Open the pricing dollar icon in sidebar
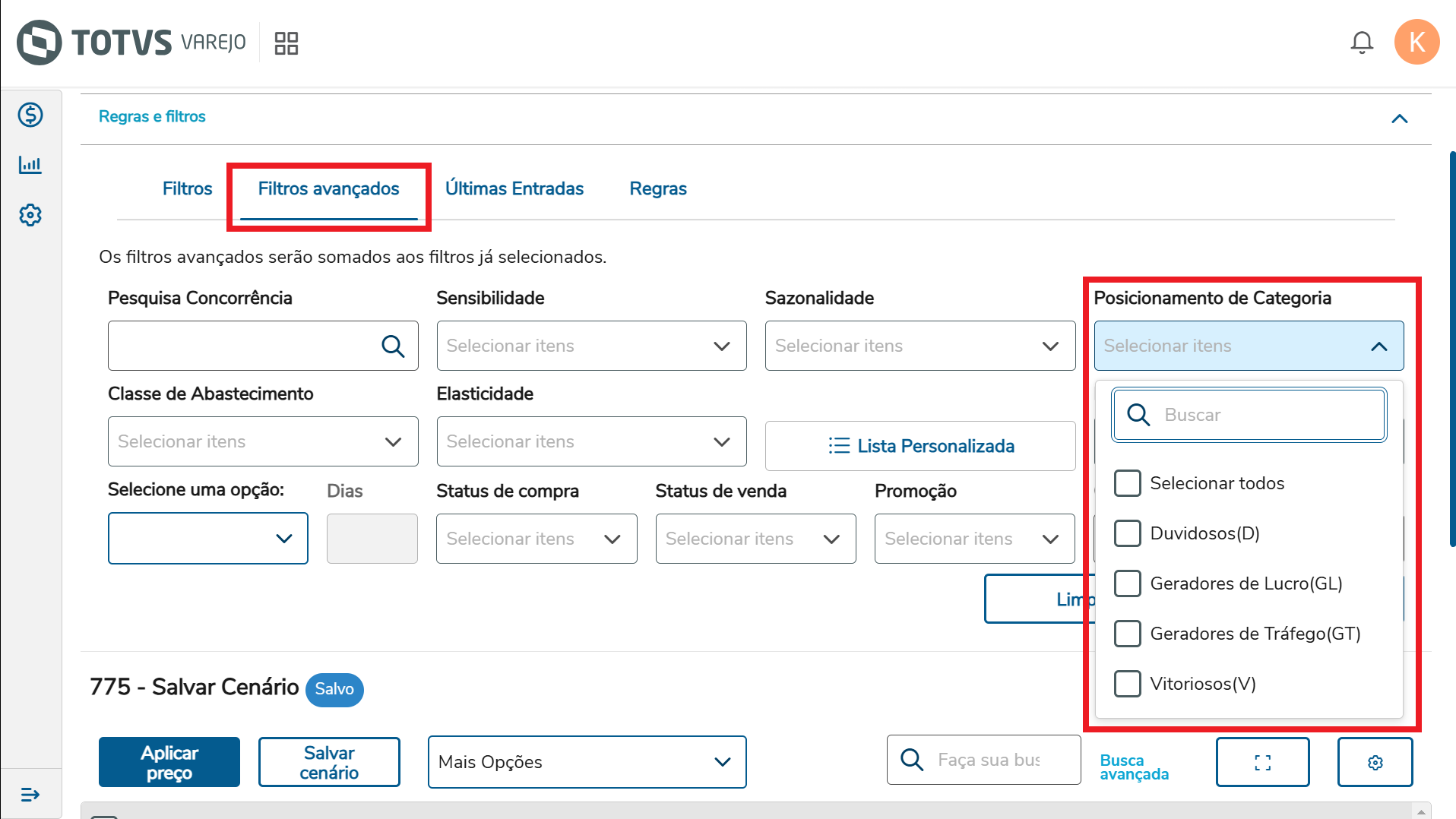 coord(30,115)
